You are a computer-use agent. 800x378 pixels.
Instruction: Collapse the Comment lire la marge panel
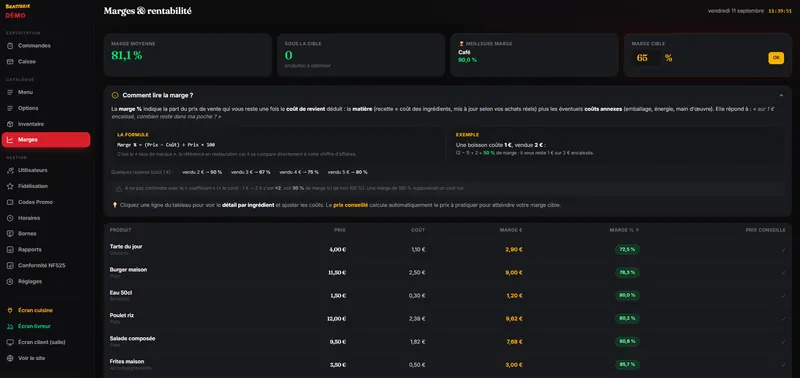[x=781, y=95]
